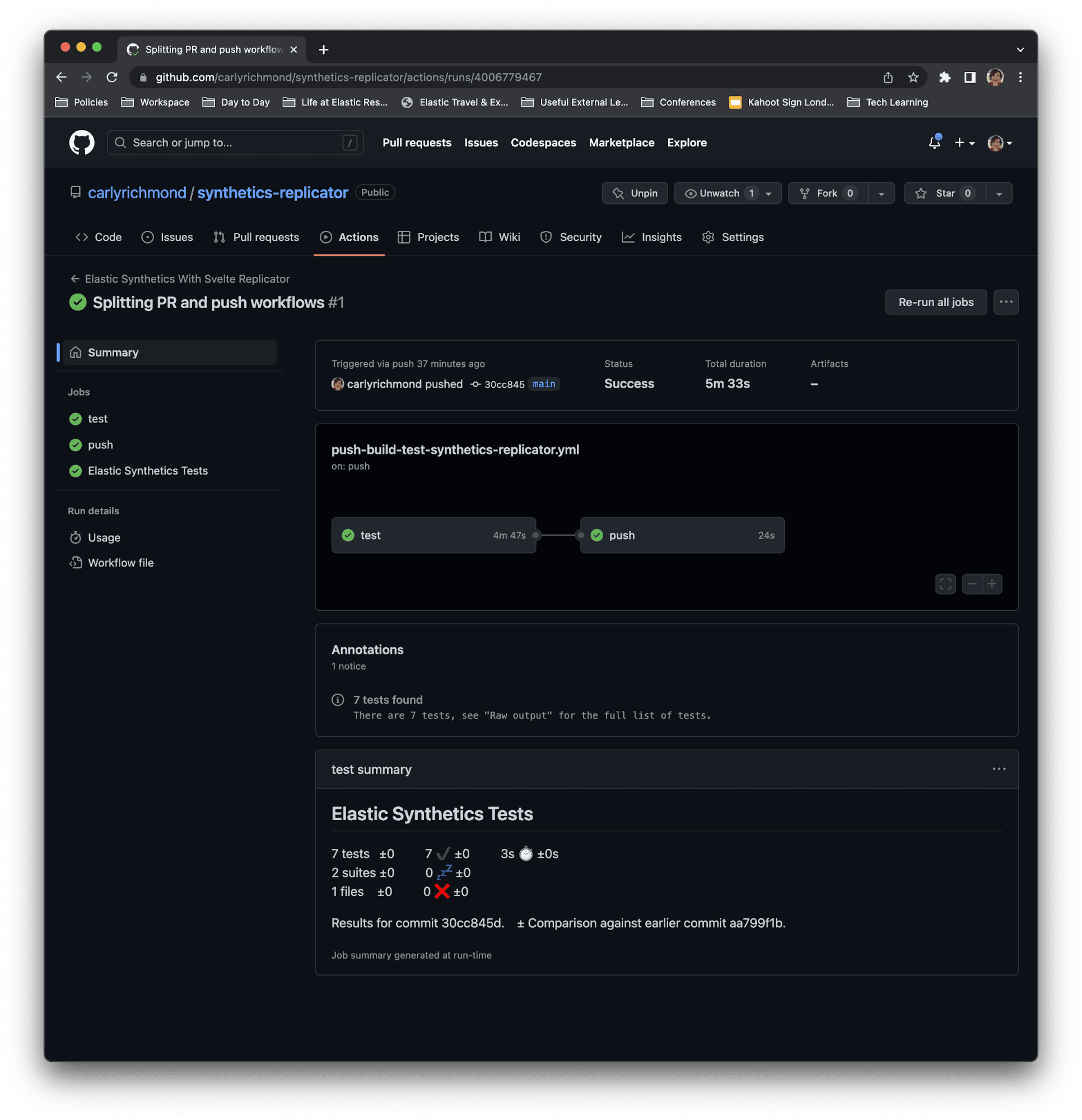Unpin the repository

tap(635, 193)
